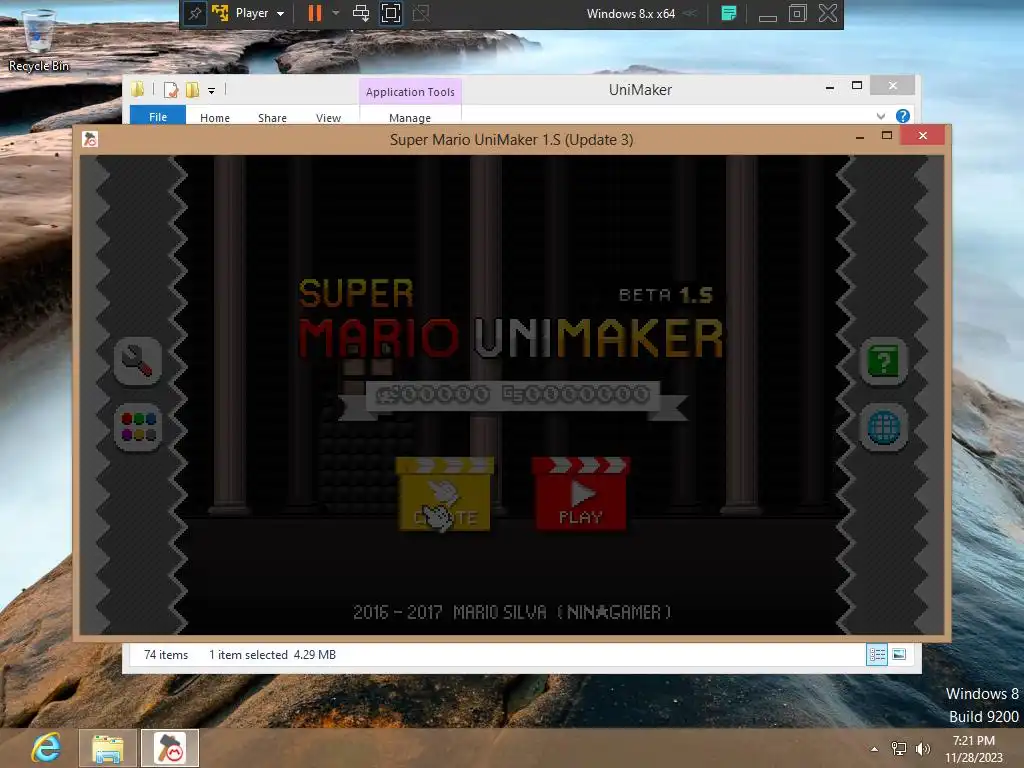Viewport: 1024px width, 768px height.
Task: Show hidden tray icons arrow
Action: tap(874, 749)
